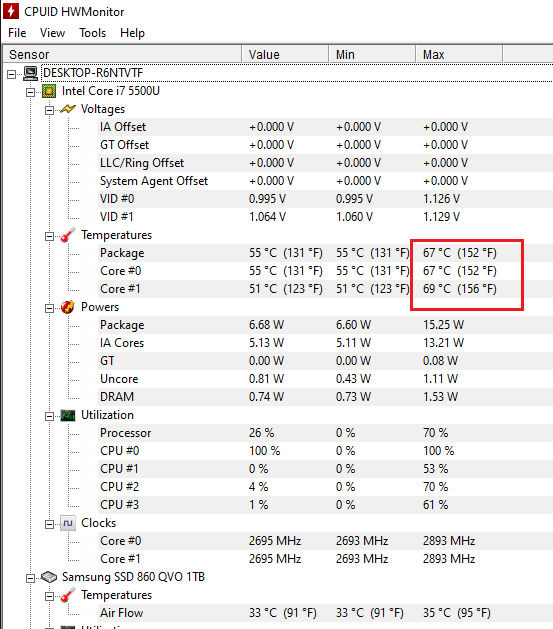
Task: Click the Max column header
Action: point(459,54)
